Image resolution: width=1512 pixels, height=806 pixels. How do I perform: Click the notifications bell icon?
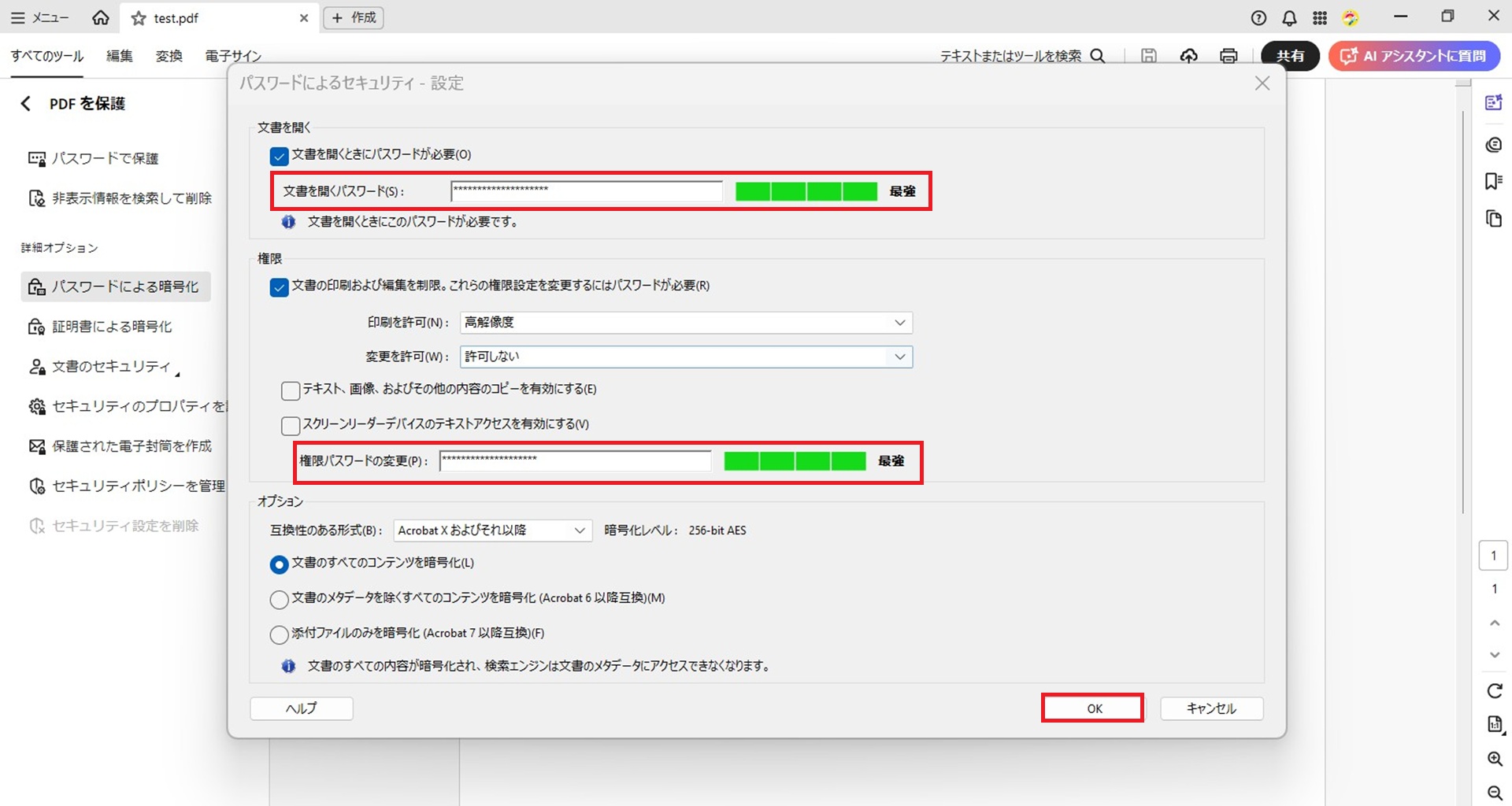point(1289,17)
